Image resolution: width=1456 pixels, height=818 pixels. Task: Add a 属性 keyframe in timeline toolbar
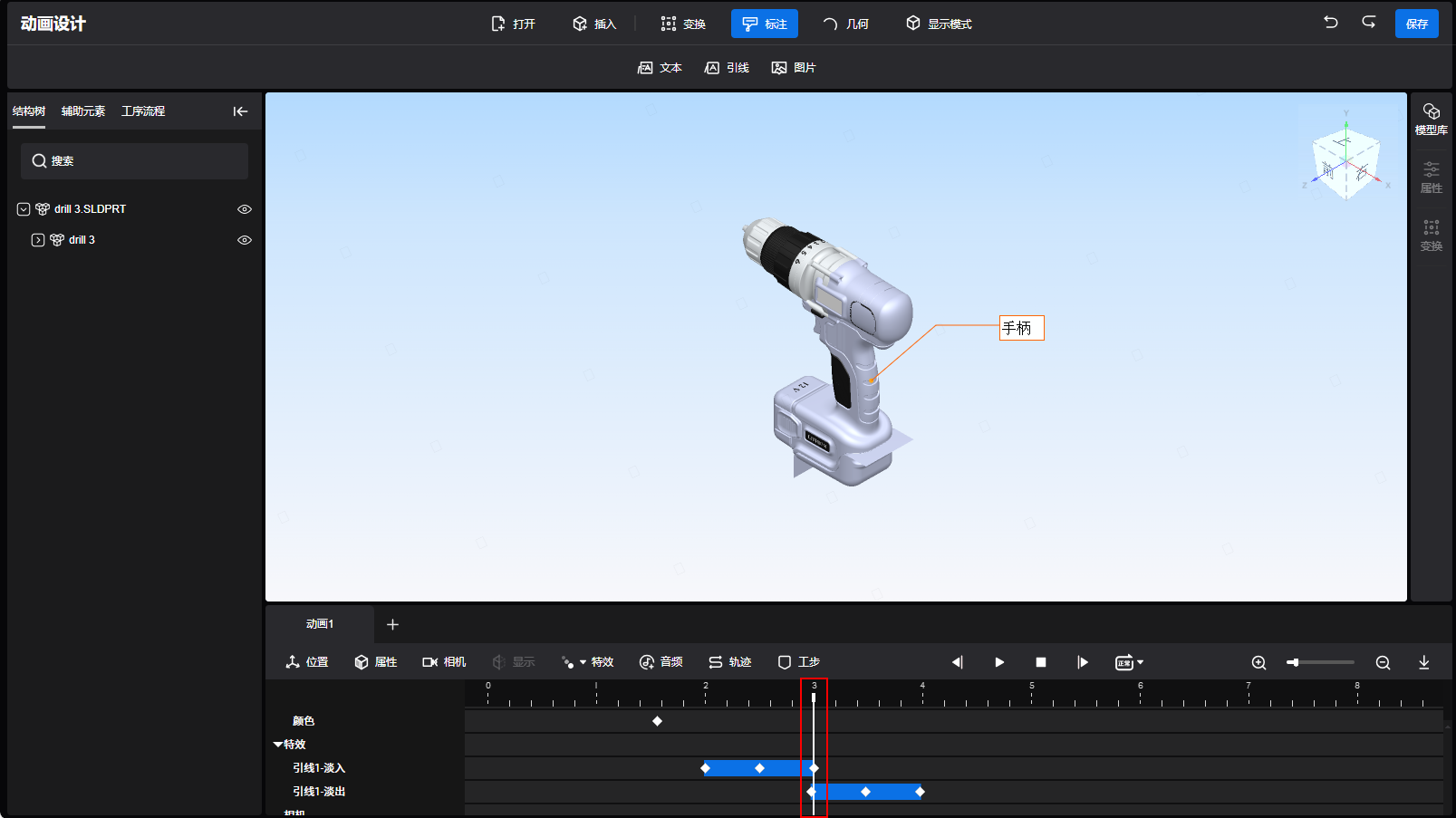[x=376, y=662]
